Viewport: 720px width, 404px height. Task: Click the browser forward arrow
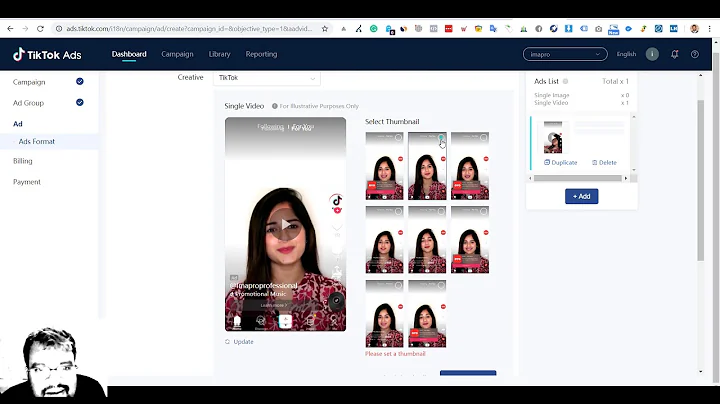pyautogui.click(x=25, y=28)
